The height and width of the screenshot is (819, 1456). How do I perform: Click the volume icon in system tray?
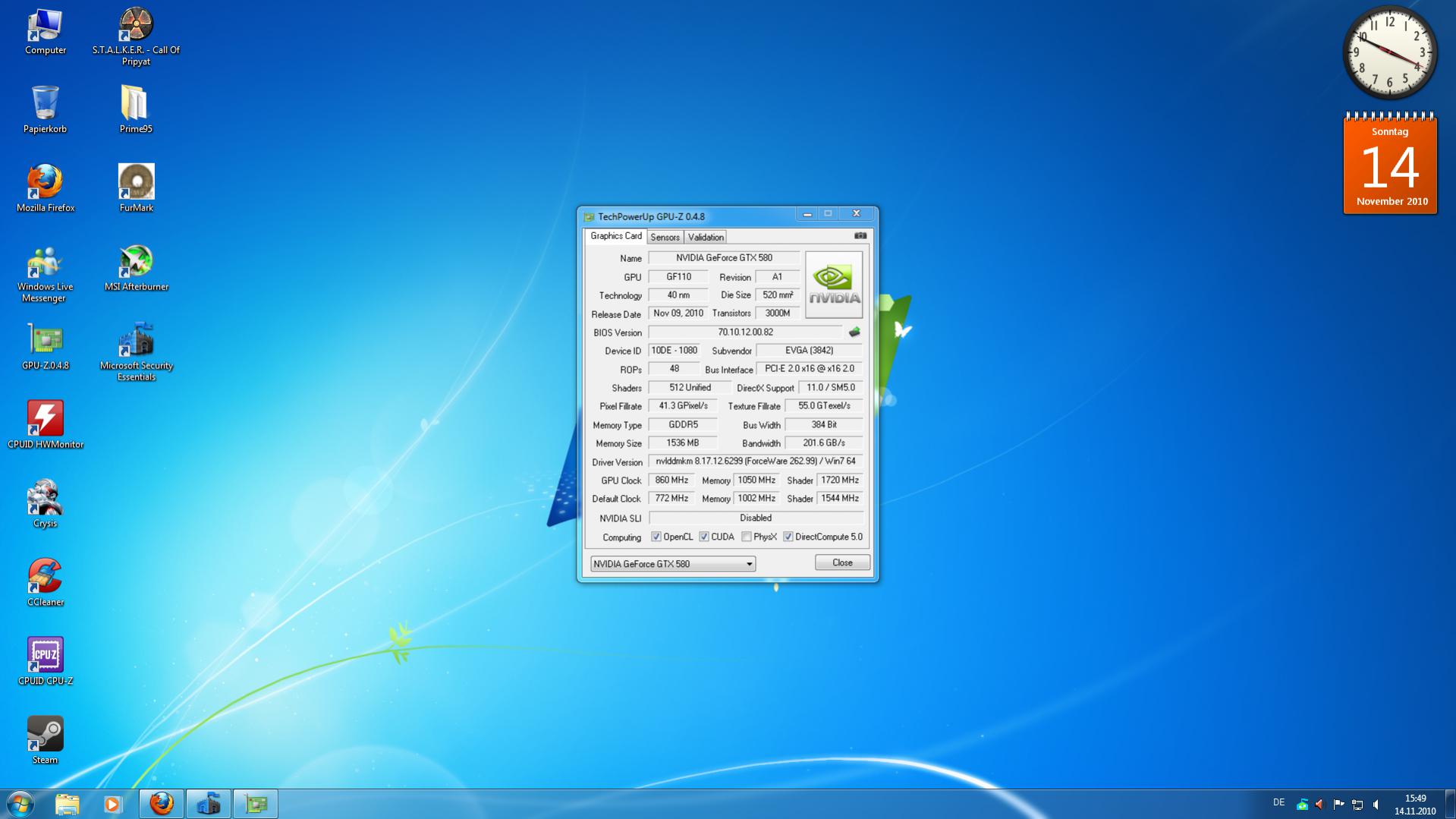[1376, 805]
